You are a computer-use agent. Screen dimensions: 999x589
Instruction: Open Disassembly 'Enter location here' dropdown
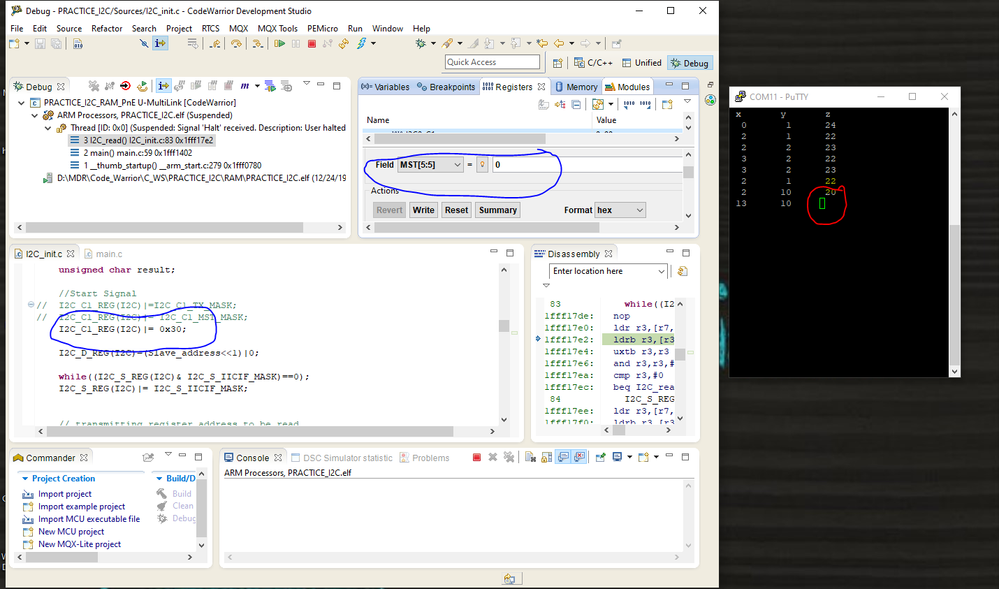tap(661, 271)
